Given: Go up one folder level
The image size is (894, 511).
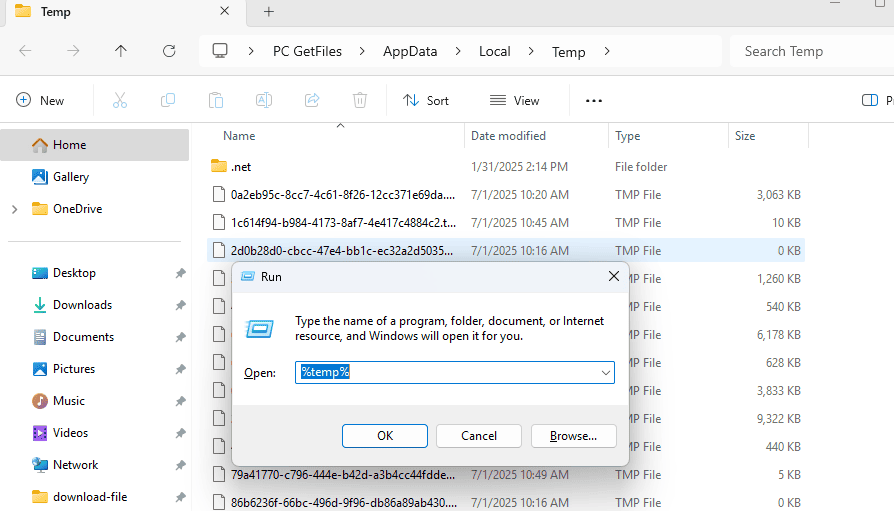Looking at the screenshot, I should pyautogui.click(x=121, y=51).
